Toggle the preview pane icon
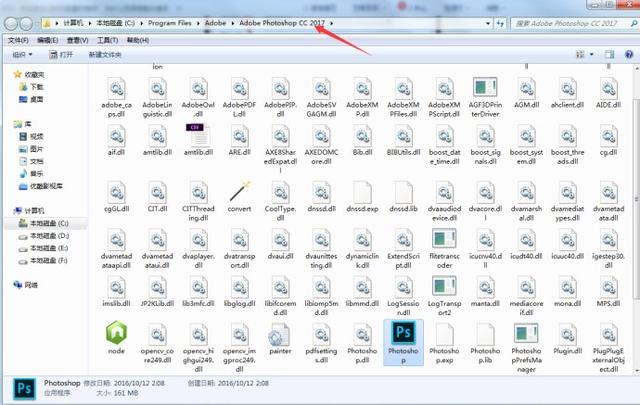The image size is (640, 405). coord(609,54)
